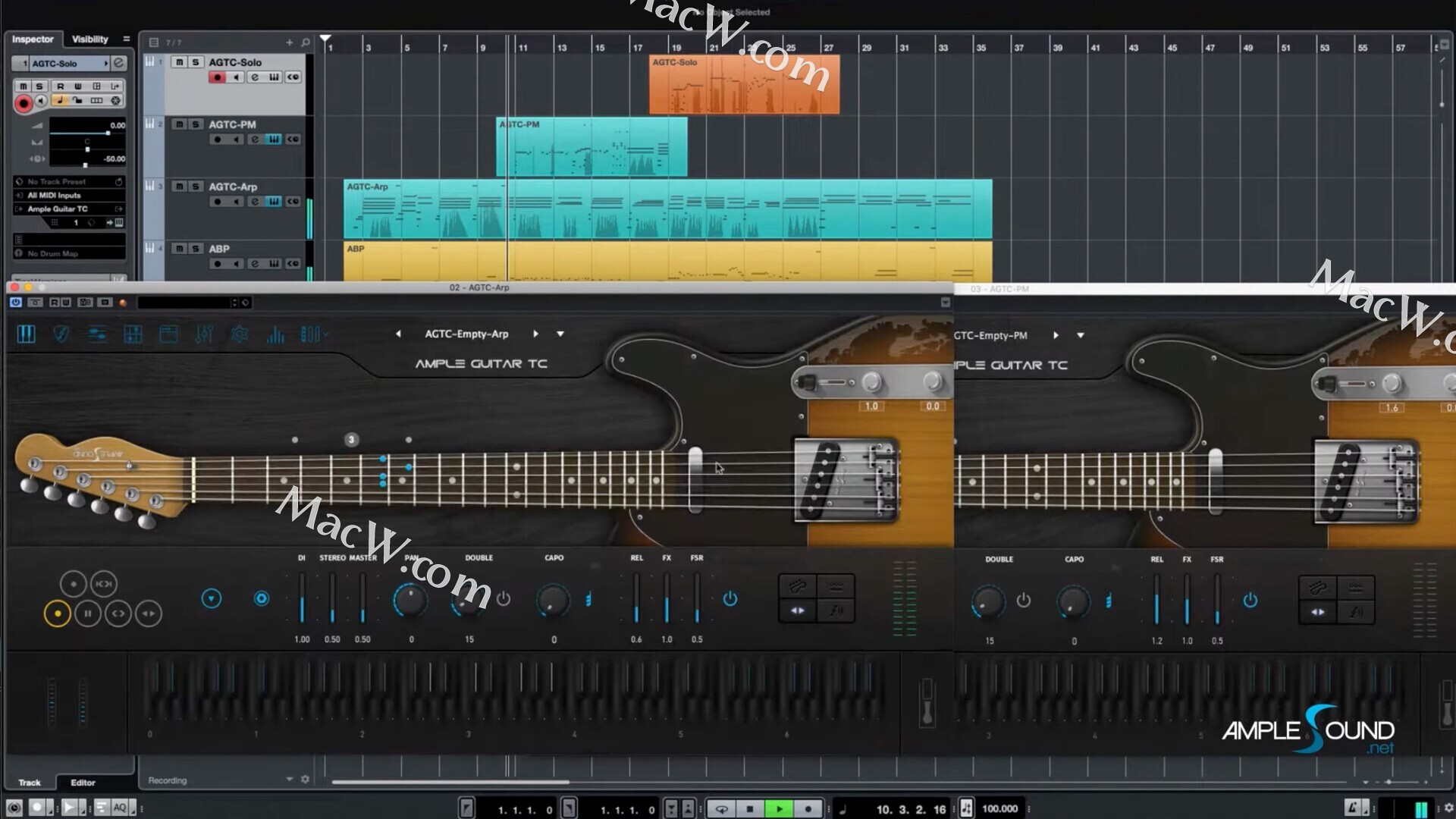The image size is (1456, 819).
Task: Click the strummer pause circle button
Action: click(x=88, y=613)
